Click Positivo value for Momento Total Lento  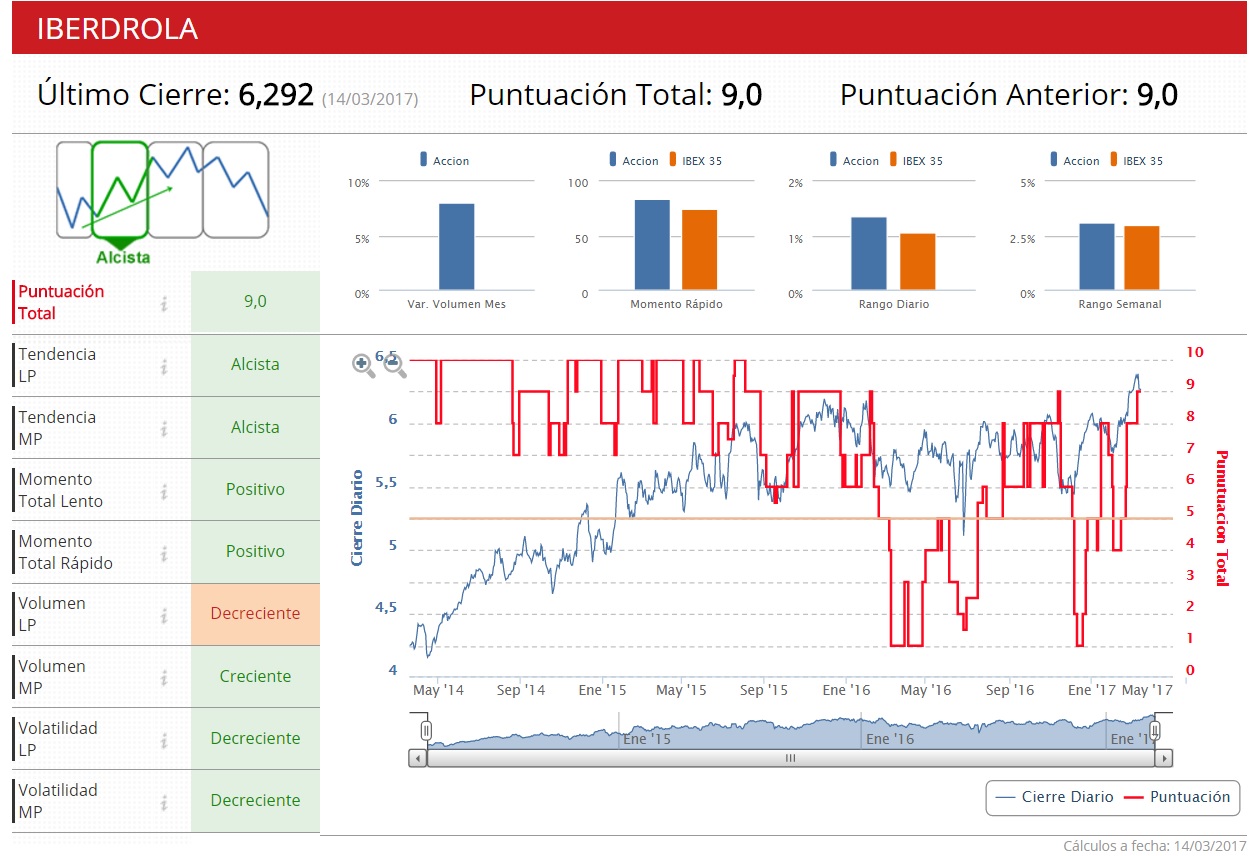pos(255,489)
